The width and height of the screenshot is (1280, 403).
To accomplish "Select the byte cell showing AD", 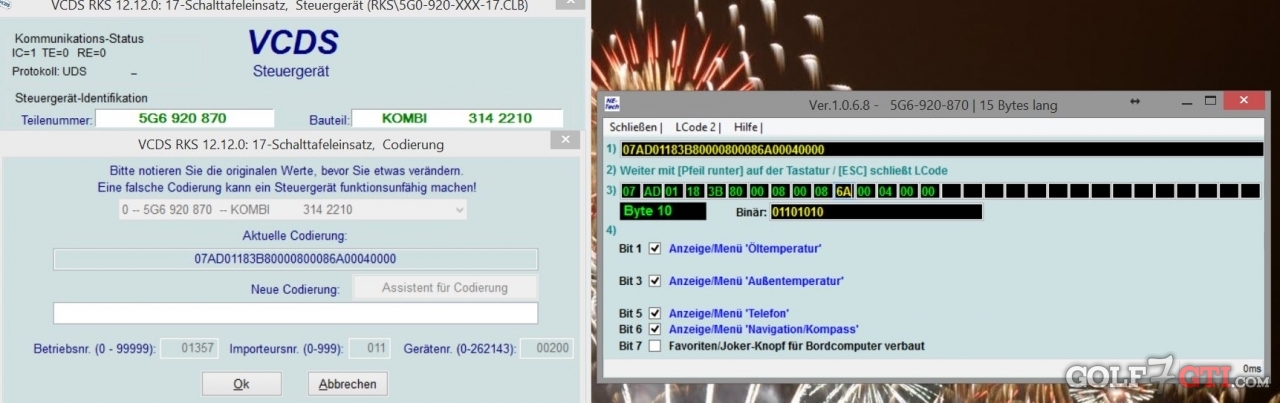I will pos(651,190).
